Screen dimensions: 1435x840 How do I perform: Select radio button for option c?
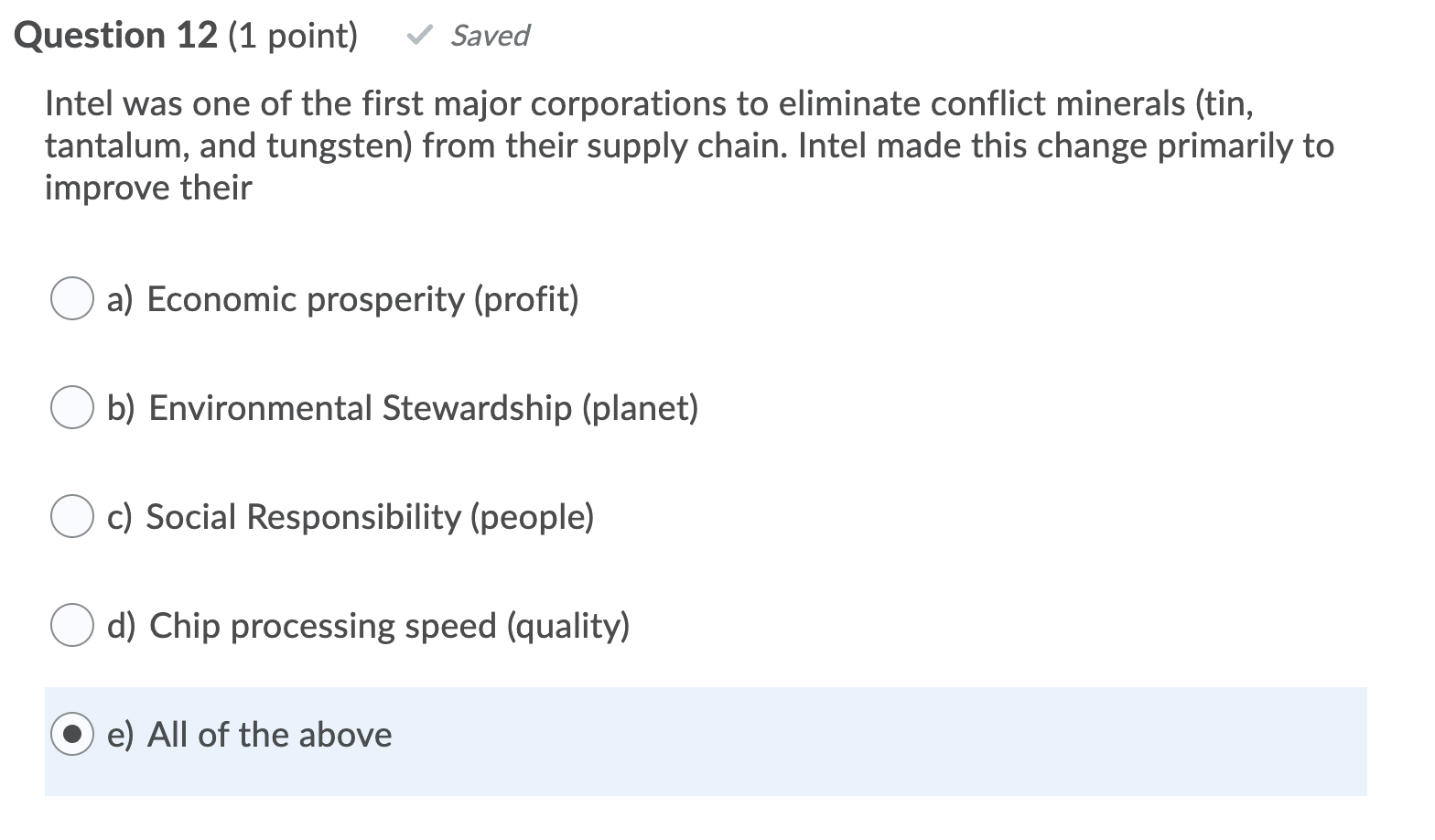(x=71, y=516)
